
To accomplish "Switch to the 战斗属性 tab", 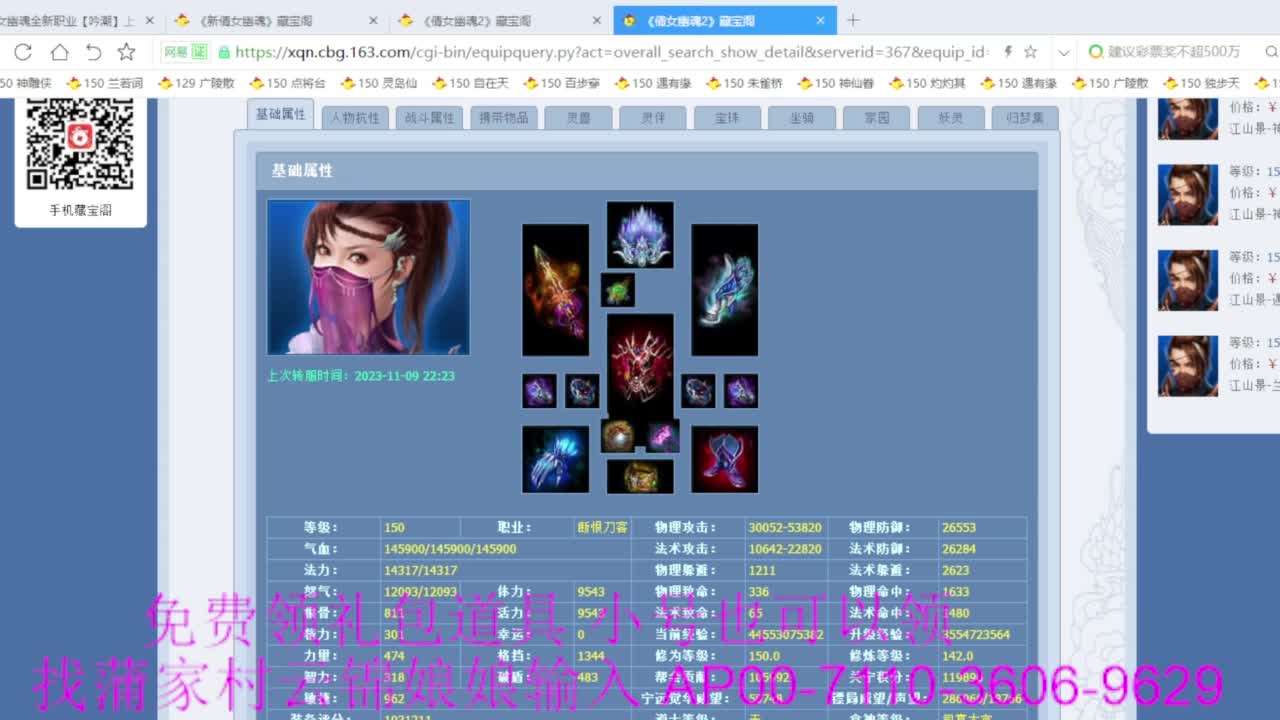I will (429, 117).
